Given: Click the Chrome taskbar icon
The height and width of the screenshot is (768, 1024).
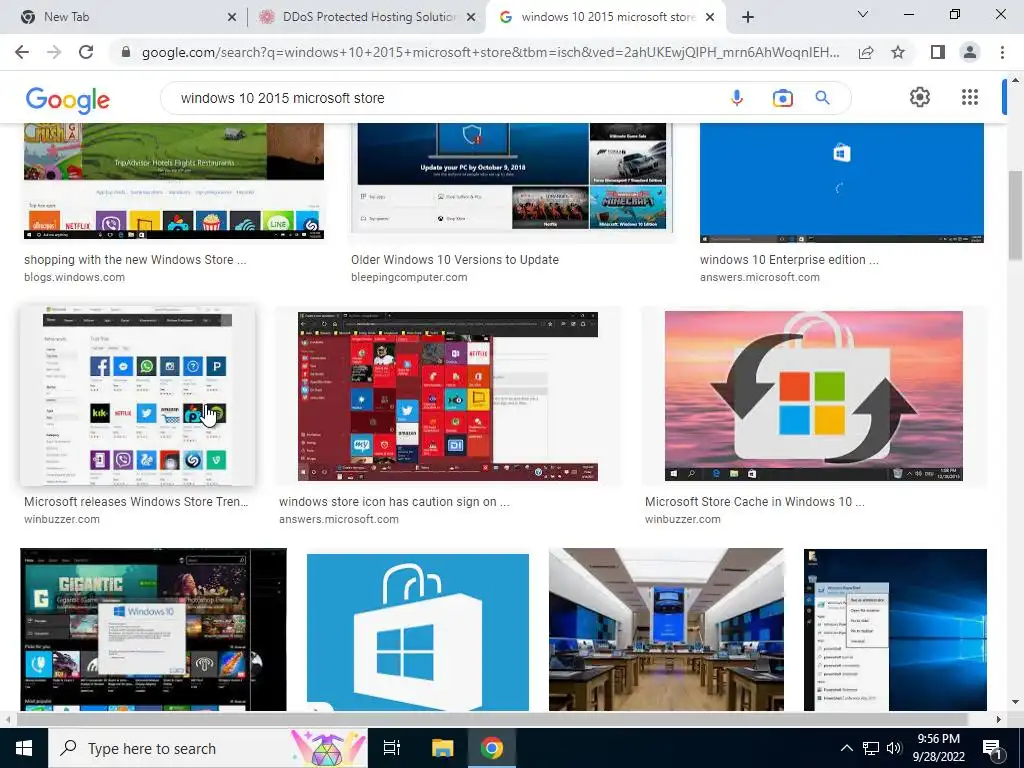Looking at the screenshot, I should 492,748.
